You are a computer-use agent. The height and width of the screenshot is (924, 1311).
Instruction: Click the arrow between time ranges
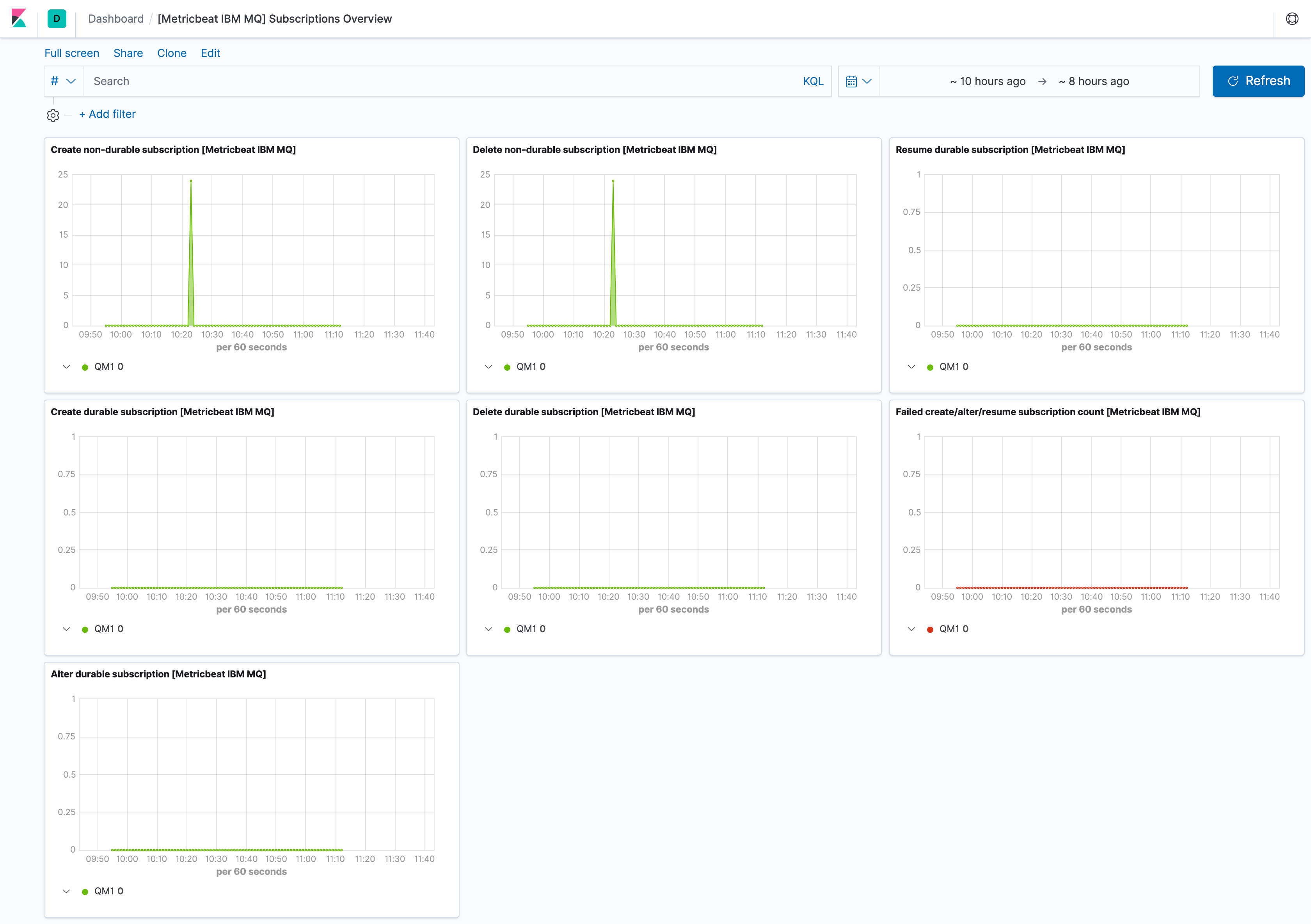pos(1042,81)
